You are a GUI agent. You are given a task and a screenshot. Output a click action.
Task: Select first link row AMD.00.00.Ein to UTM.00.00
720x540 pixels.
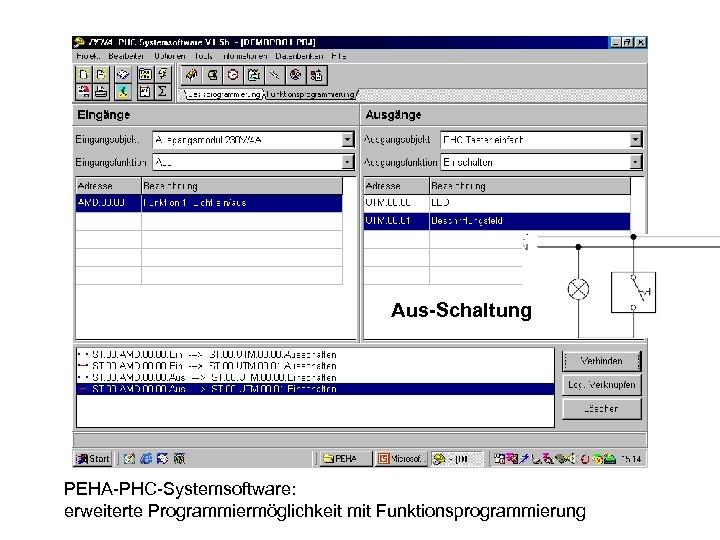[315, 354]
